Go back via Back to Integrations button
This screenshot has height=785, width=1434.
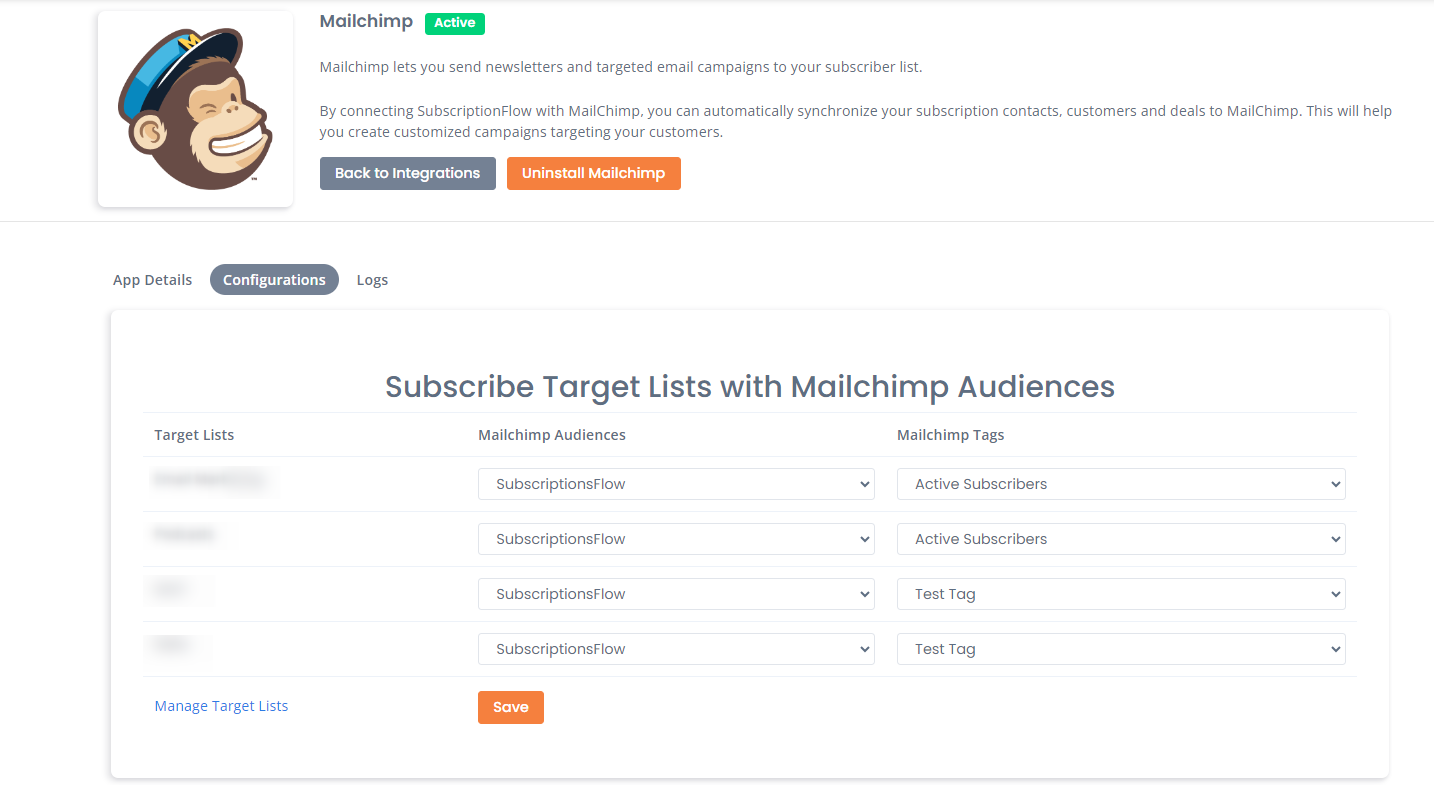[x=408, y=173]
